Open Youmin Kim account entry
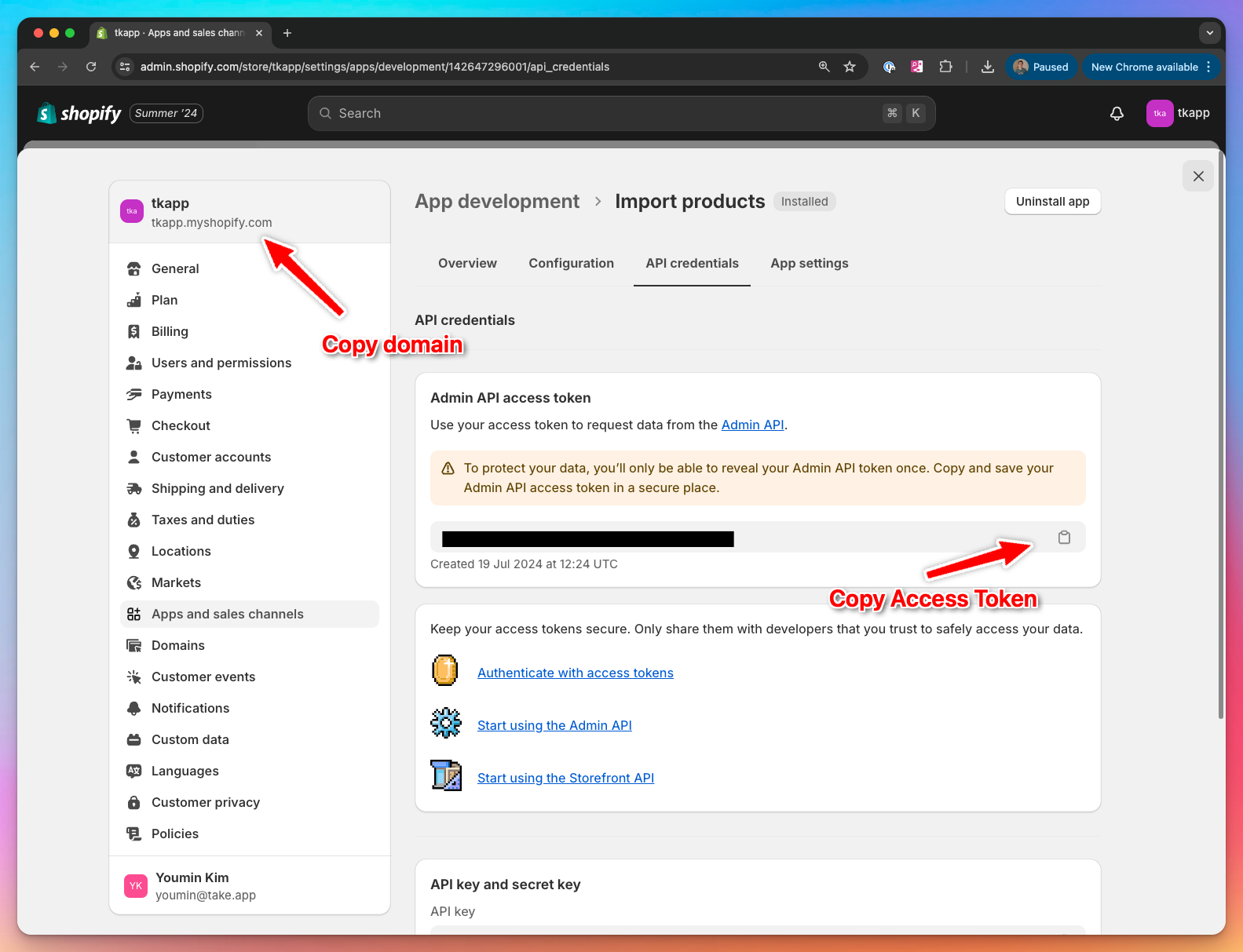1243x952 pixels. click(x=250, y=886)
